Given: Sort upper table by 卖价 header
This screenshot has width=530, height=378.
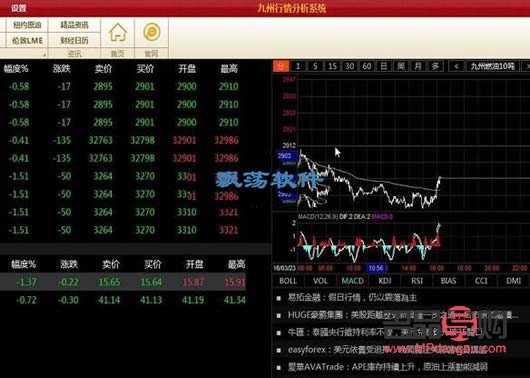Looking at the screenshot, I should click(x=103, y=69).
